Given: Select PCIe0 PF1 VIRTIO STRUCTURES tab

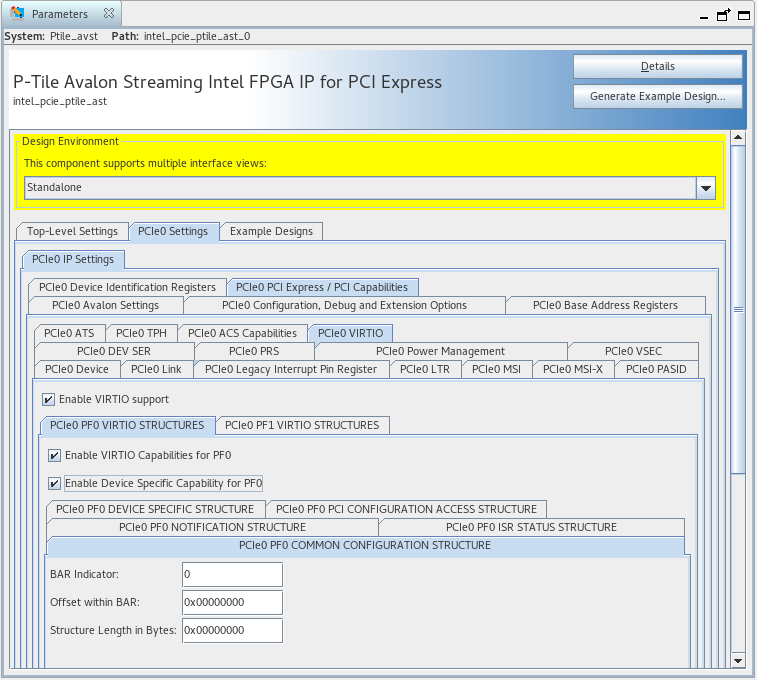Looking at the screenshot, I should [302, 425].
